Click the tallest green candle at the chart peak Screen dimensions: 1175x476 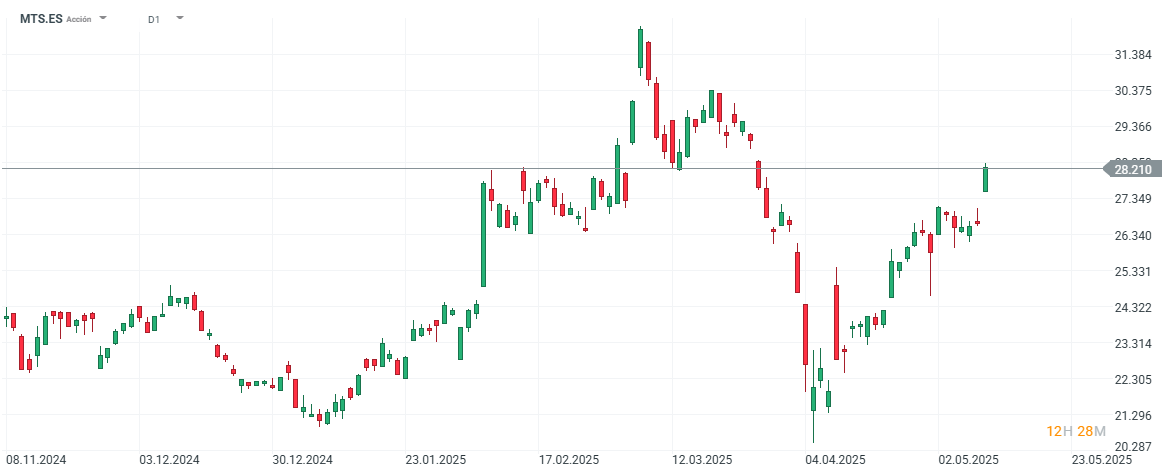coord(640,50)
